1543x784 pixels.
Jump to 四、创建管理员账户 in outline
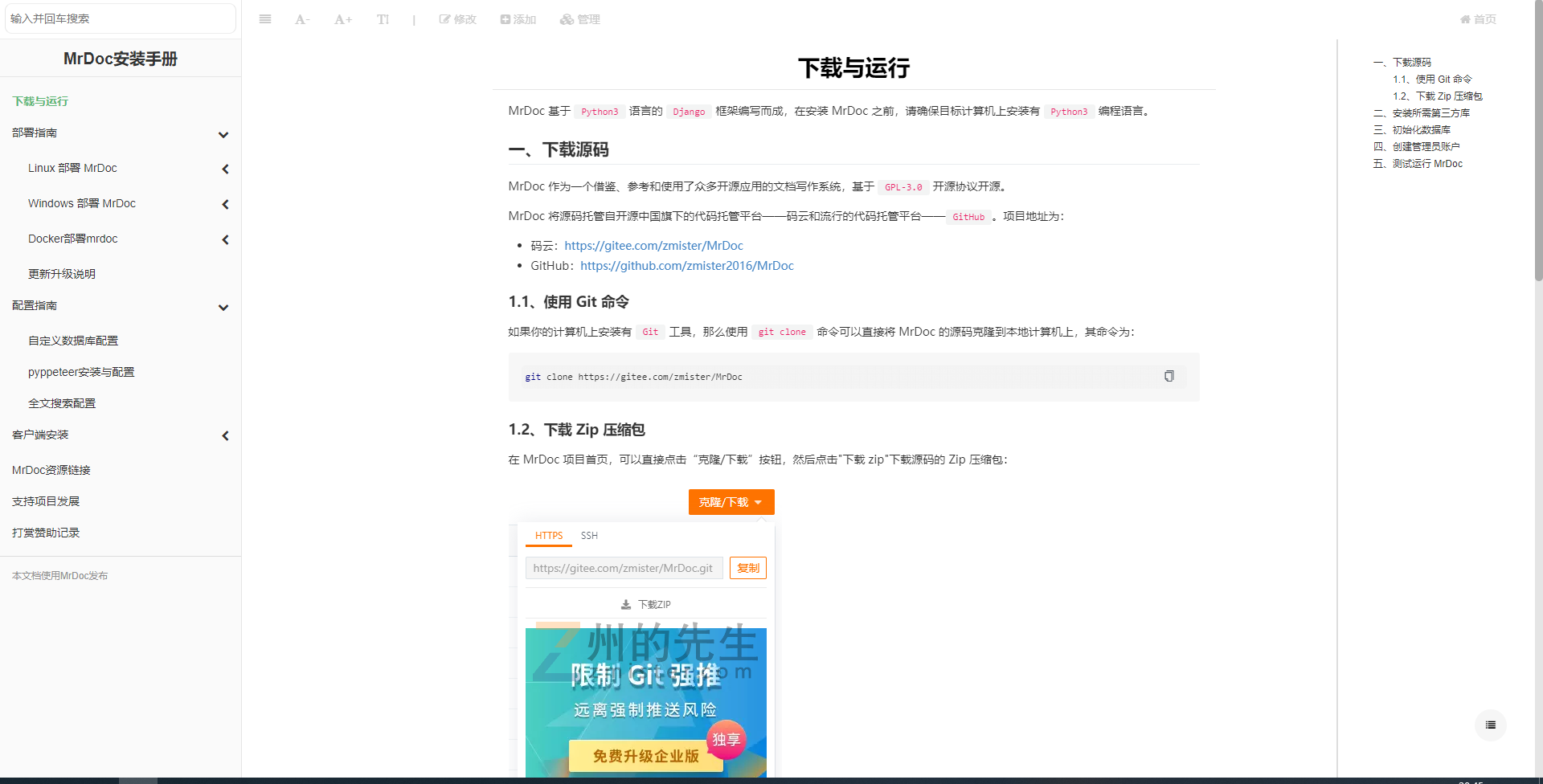[1417, 146]
